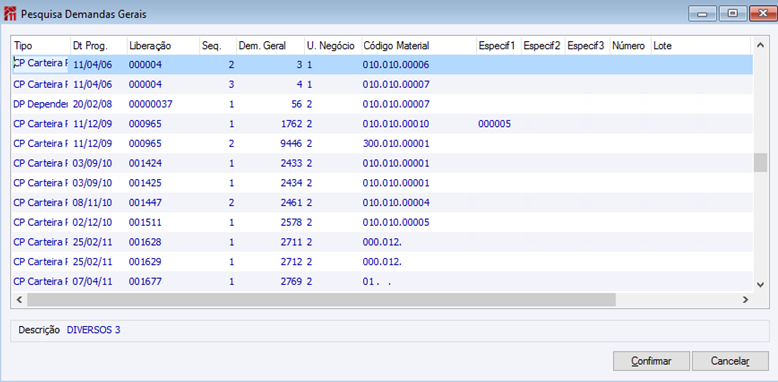The image size is (778, 382).
Task: Click the date 07/04/11
Action: (92, 281)
